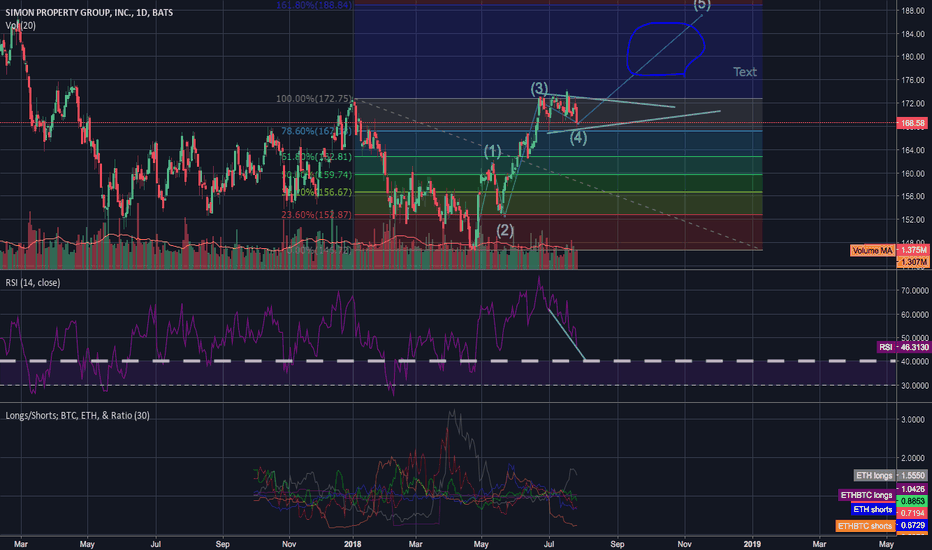The height and width of the screenshot is (550, 932).
Task: Select the 161.80%(188.84) Fibonacci level label
Action: (x=314, y=5)
